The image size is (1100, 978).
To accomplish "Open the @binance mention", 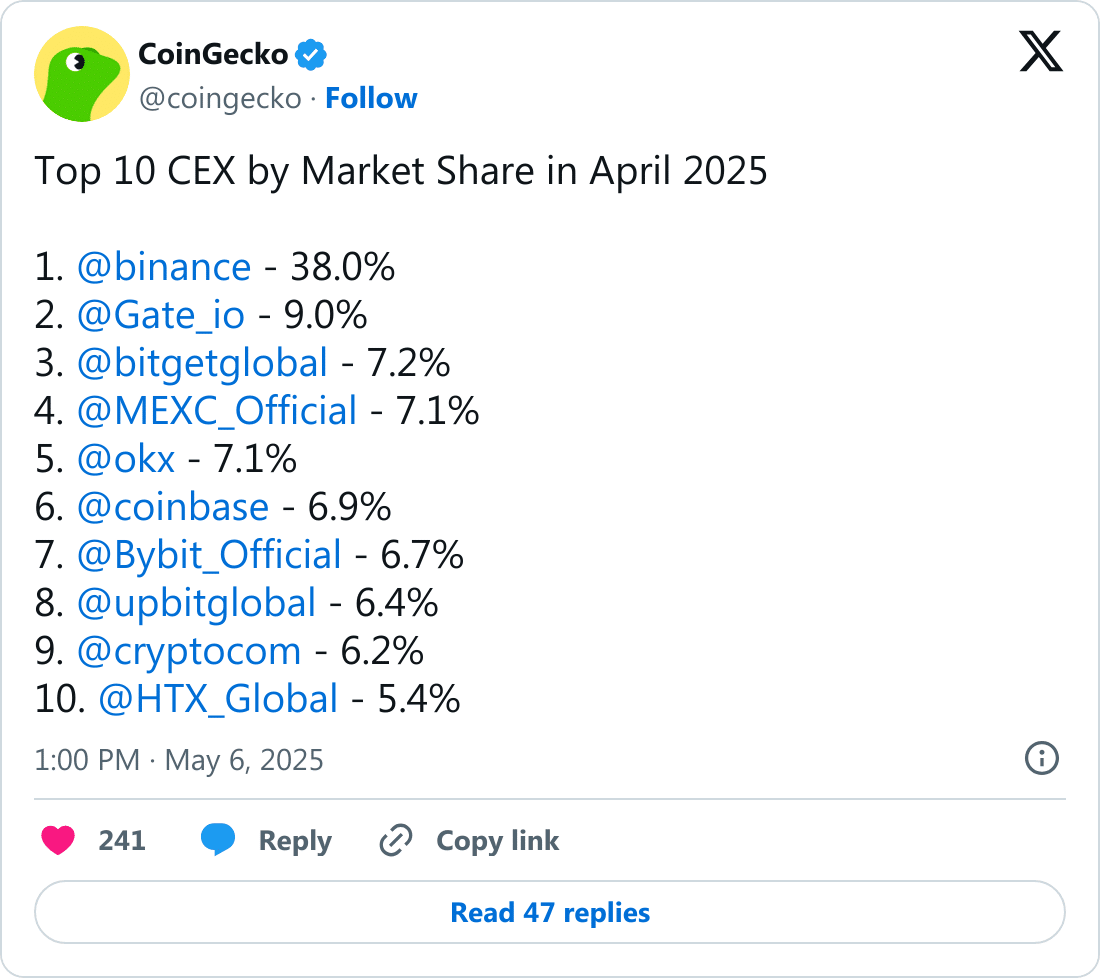I will pos(163,267).
